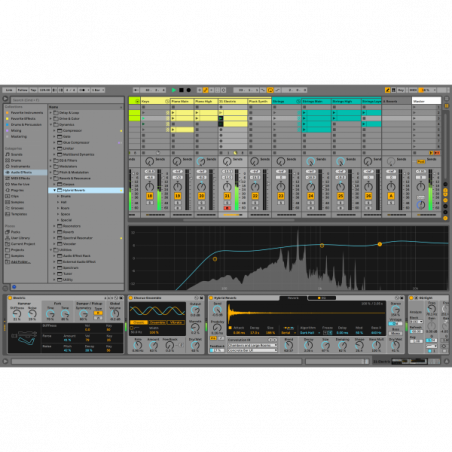Click the browser search field
This screenshot has height=452, width=452.
(x=67, y=100)
